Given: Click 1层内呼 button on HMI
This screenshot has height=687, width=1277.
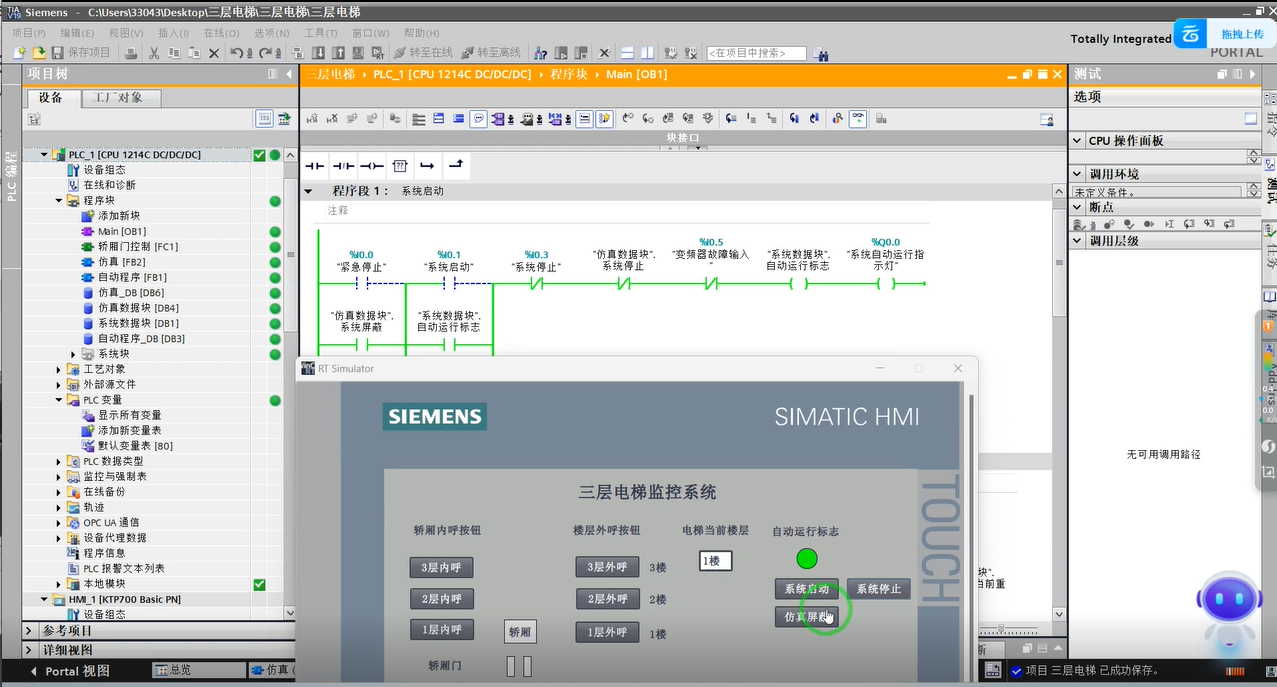Looking at the screenshot, I should [x=441, y=630].
